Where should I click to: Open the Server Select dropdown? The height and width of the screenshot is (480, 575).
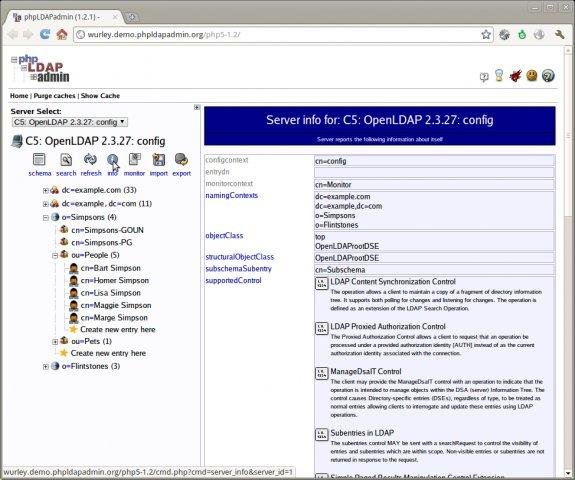[70, 122]
